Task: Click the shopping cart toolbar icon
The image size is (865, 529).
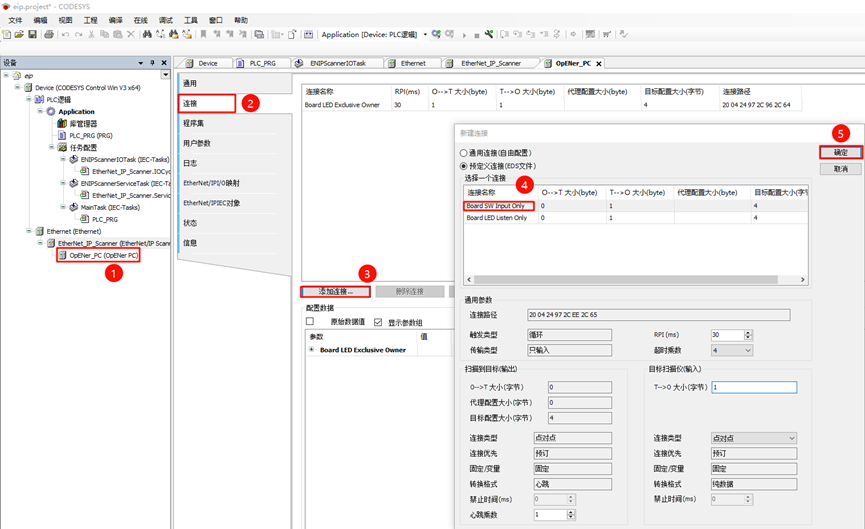Action: [607, 34]
